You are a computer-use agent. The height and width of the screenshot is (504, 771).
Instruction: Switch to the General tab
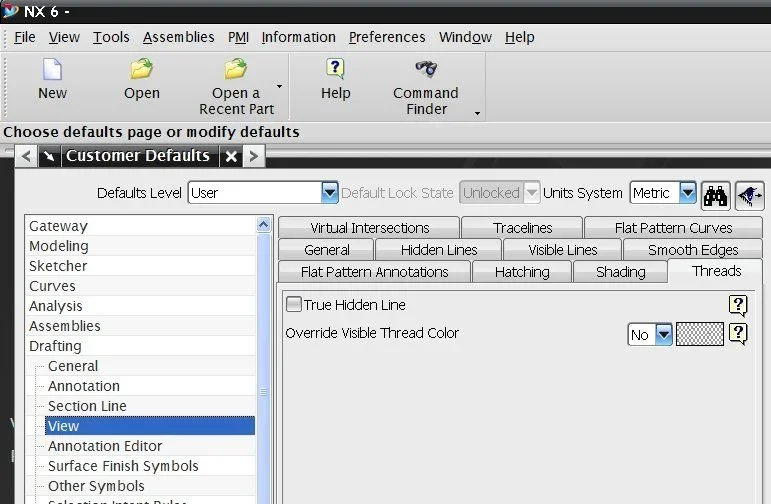(326, 250)
